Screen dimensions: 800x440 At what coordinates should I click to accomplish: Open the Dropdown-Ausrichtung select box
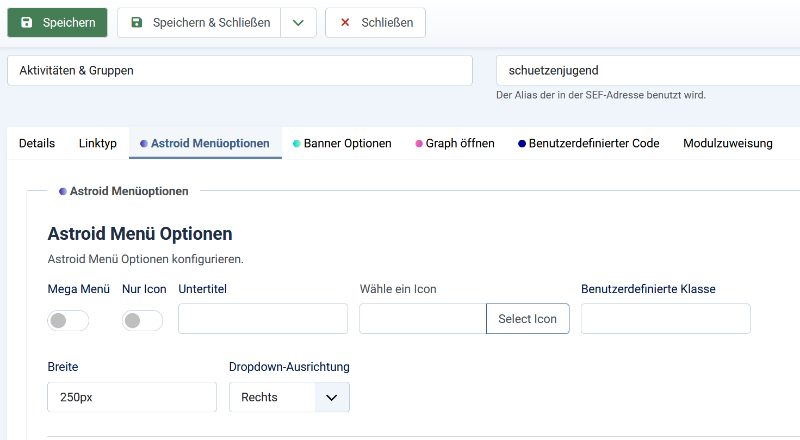(x=289, y=397)
